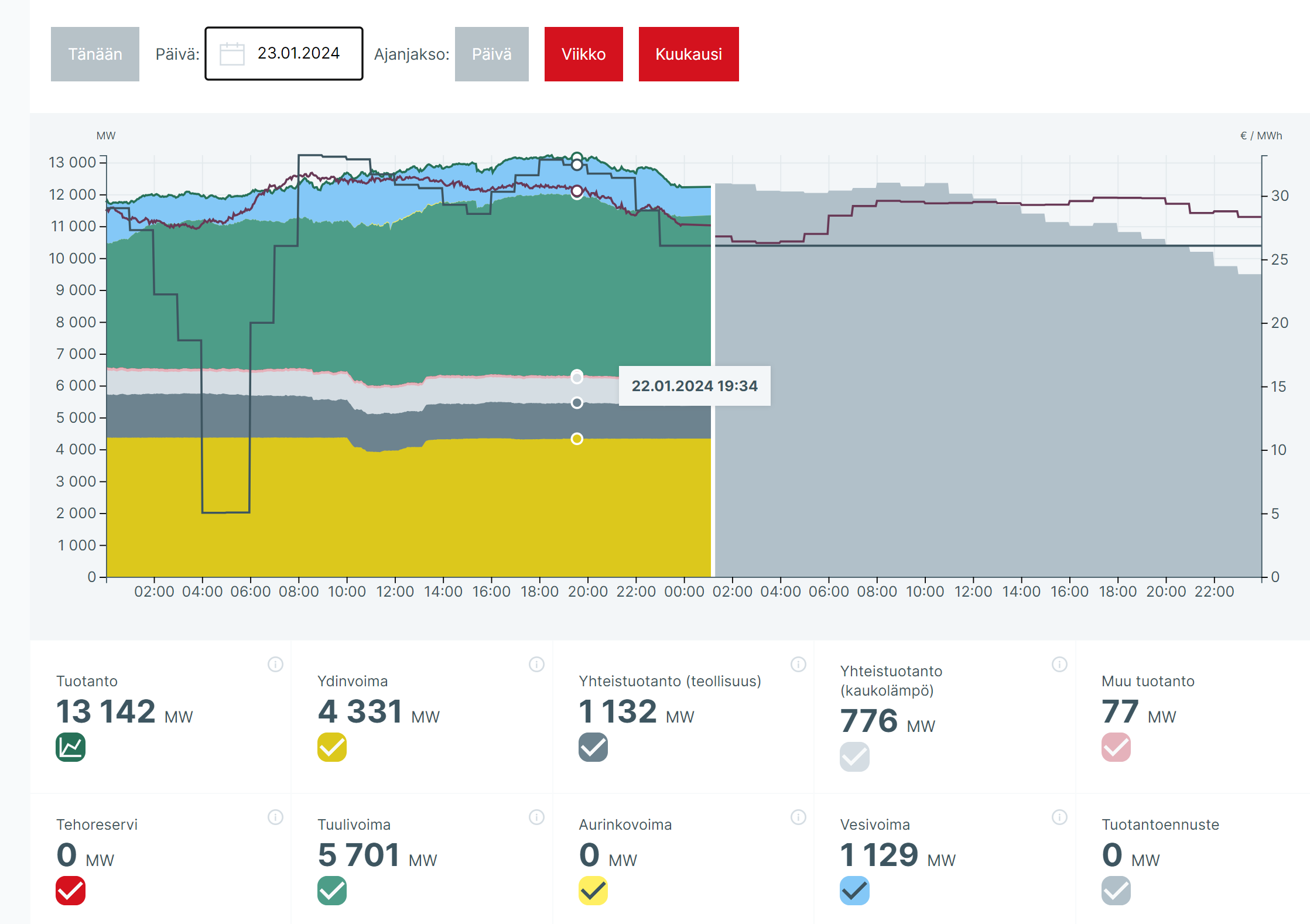Select the Viikko time period
Image resolution: width=1310 pixels, height=924 pixels.
(583, 54)
